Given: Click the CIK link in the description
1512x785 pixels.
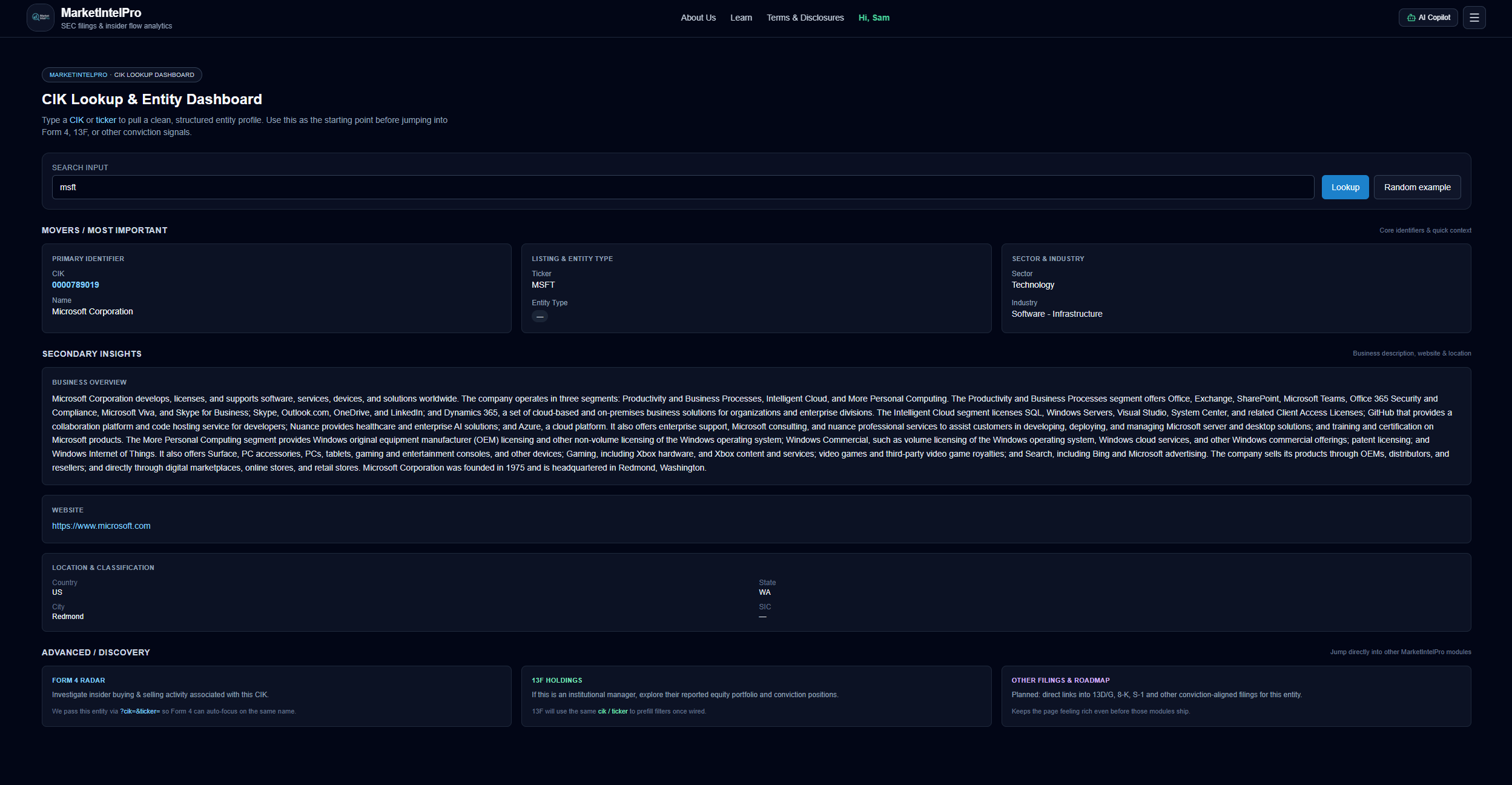Looking at the screenshot, I should tap(76, 120).
